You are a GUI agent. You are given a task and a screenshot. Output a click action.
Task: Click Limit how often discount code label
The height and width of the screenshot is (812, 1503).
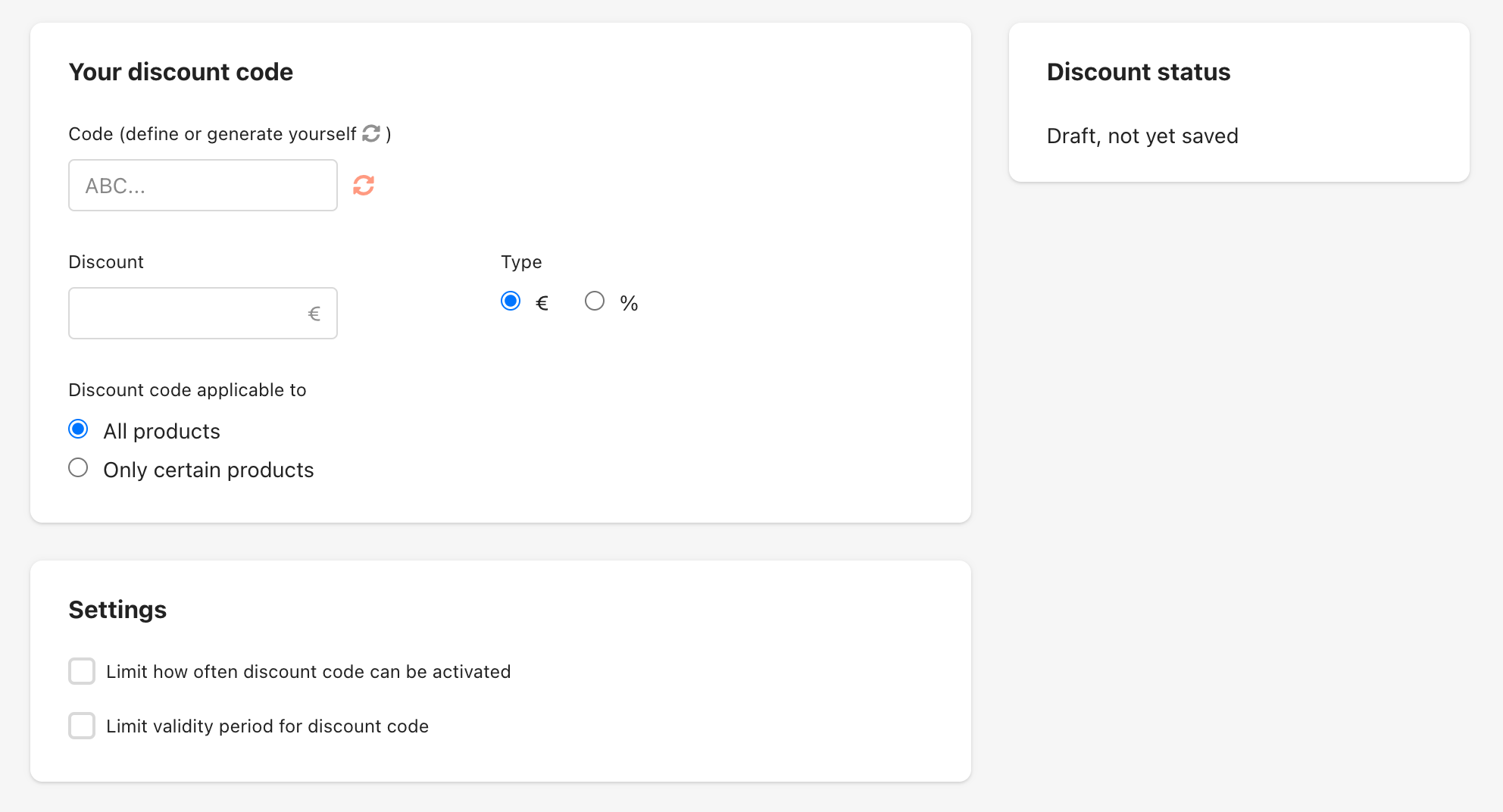pyautogui.click(x=309, y=671)
